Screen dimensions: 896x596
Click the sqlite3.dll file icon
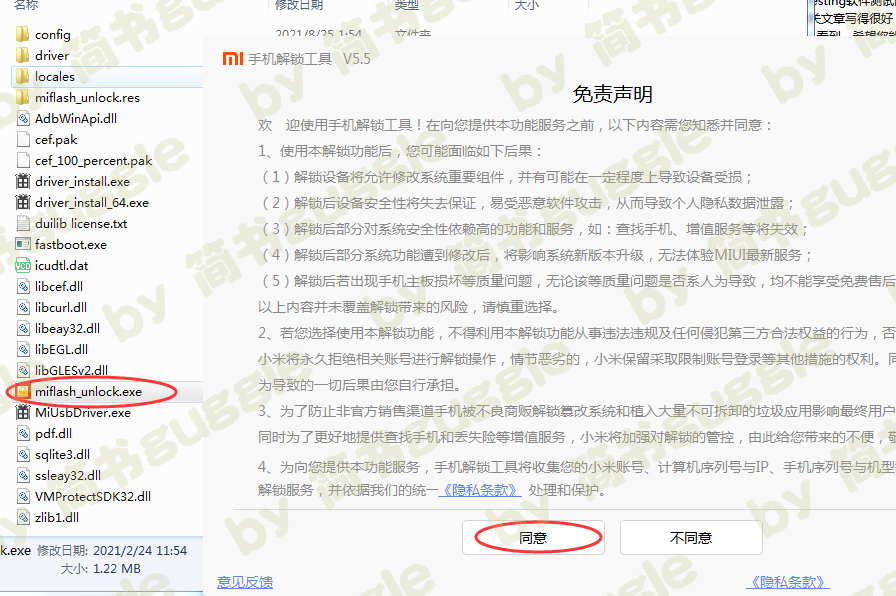pos(23,455)
